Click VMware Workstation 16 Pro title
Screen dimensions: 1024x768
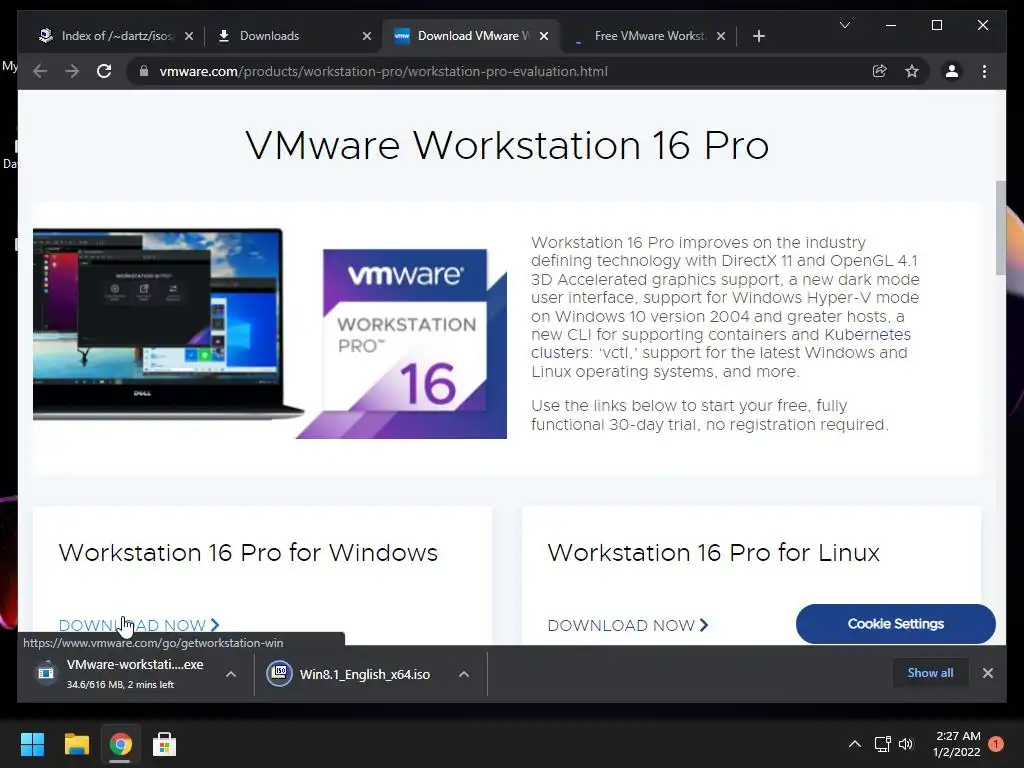coord(507,145)
